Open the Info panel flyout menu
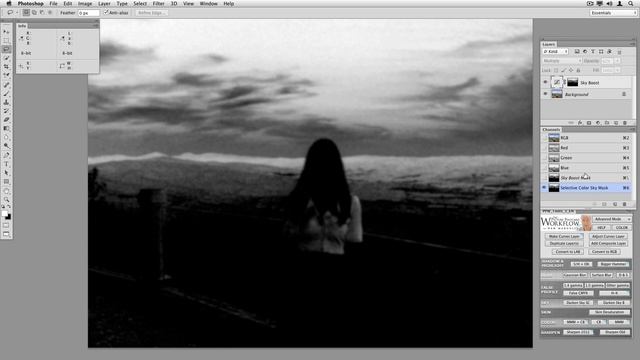Viewport: 640px width, 360px height. coord(96,25)
